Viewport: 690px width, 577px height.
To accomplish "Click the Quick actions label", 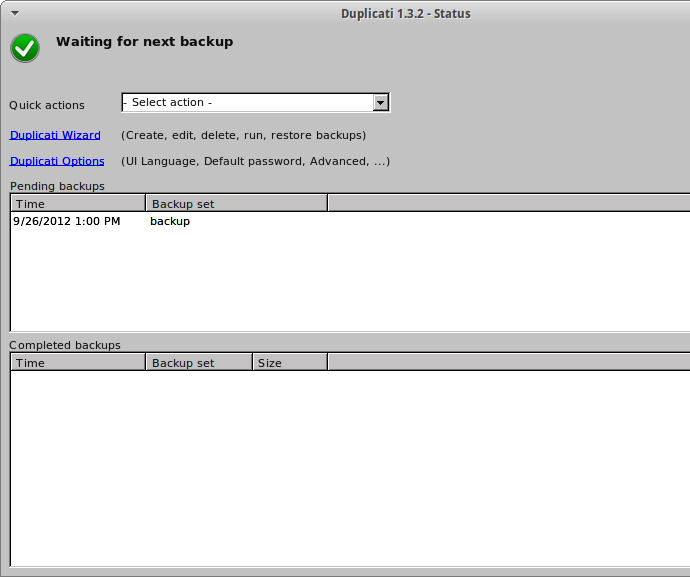I will coord(47,105).
